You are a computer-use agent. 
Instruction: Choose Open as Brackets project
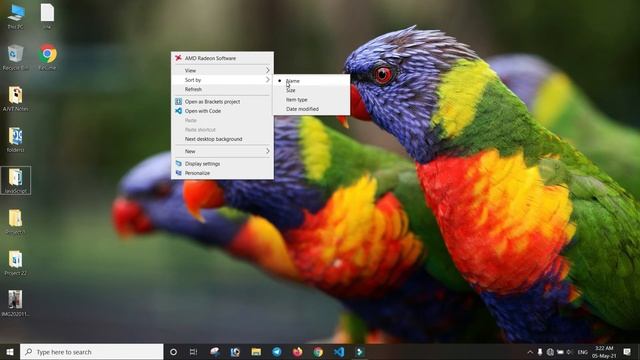[x=222, y=102]
